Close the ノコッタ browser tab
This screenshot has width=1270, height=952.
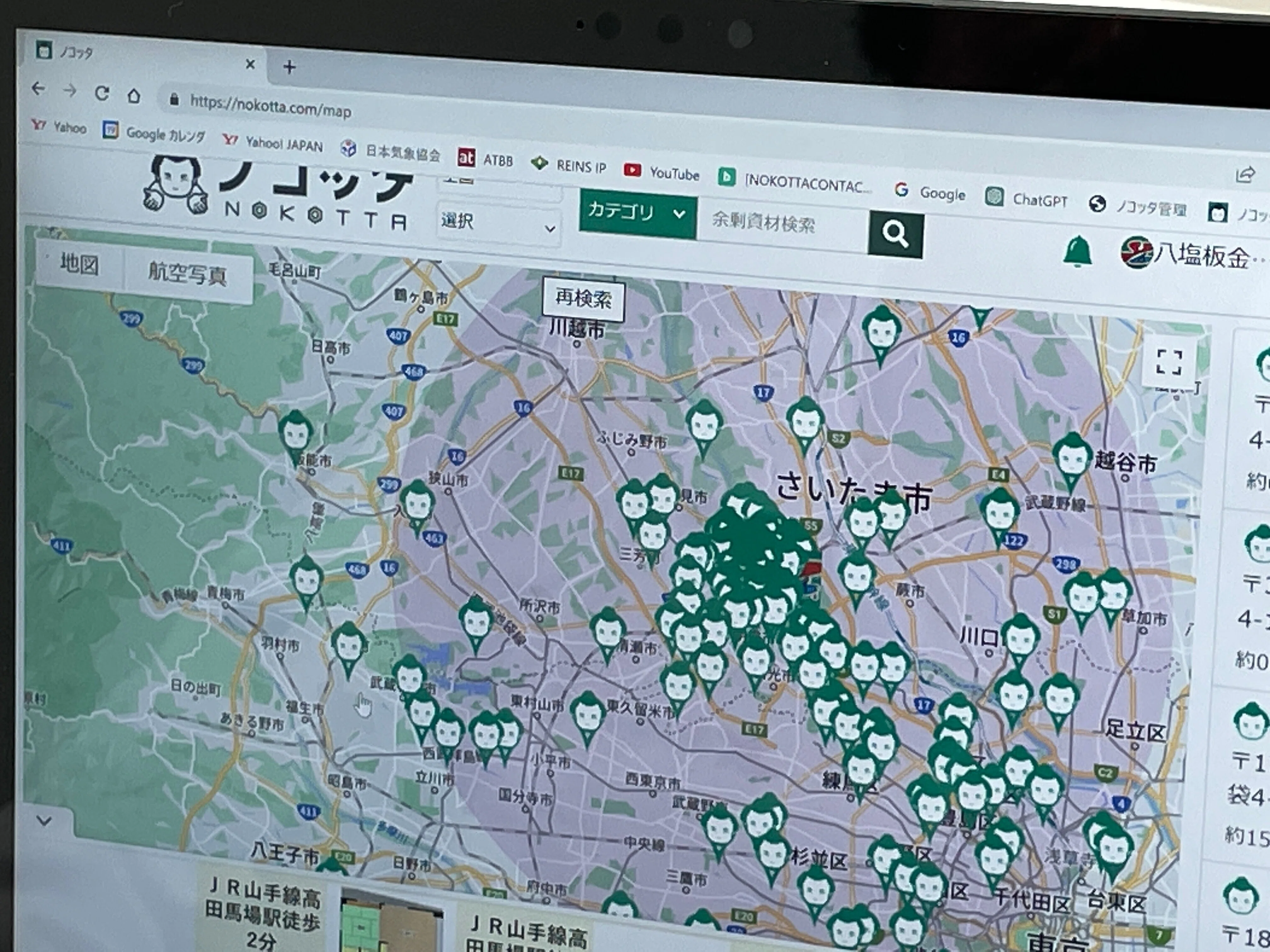pos(250,64)
